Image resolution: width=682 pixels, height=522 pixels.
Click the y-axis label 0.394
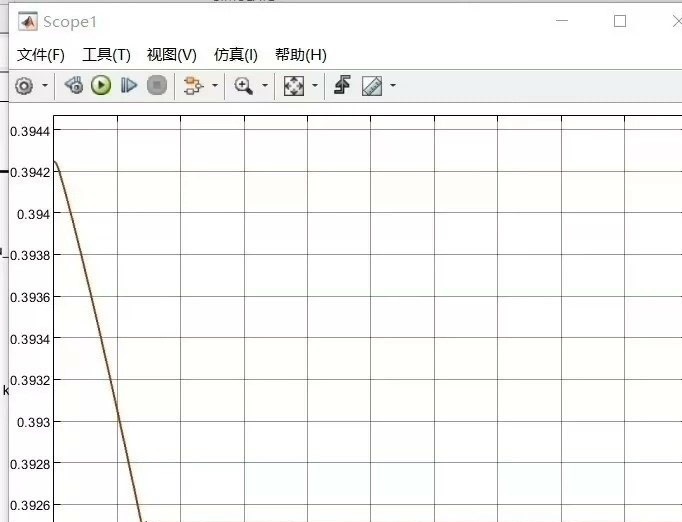point(33,214)
